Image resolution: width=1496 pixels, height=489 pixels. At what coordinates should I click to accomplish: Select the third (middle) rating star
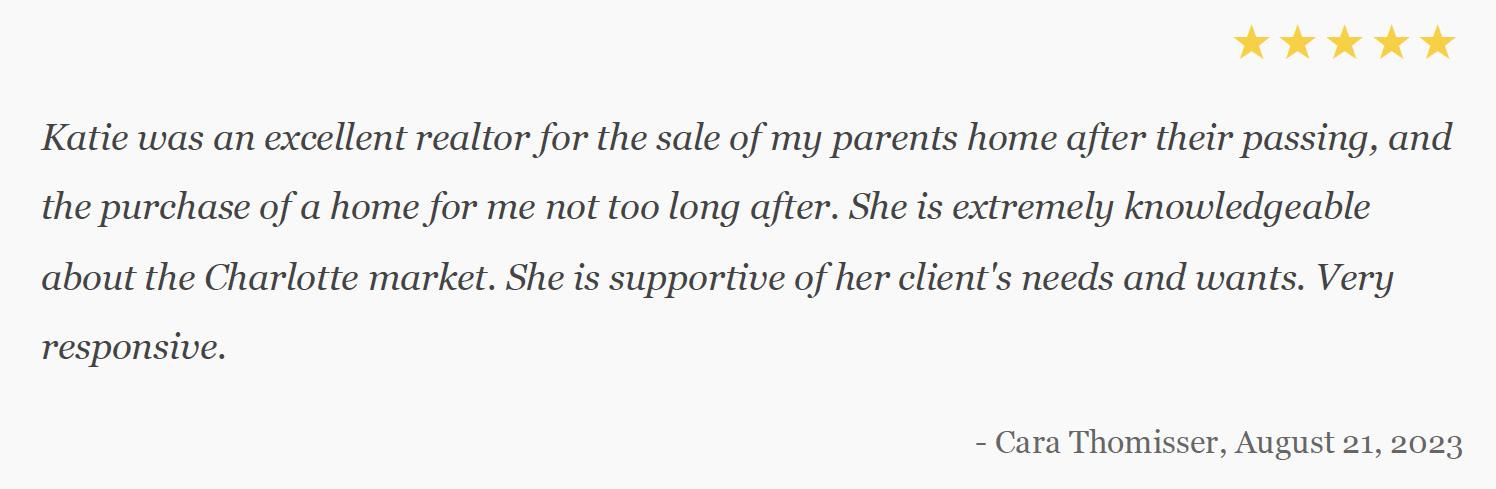1344,43
